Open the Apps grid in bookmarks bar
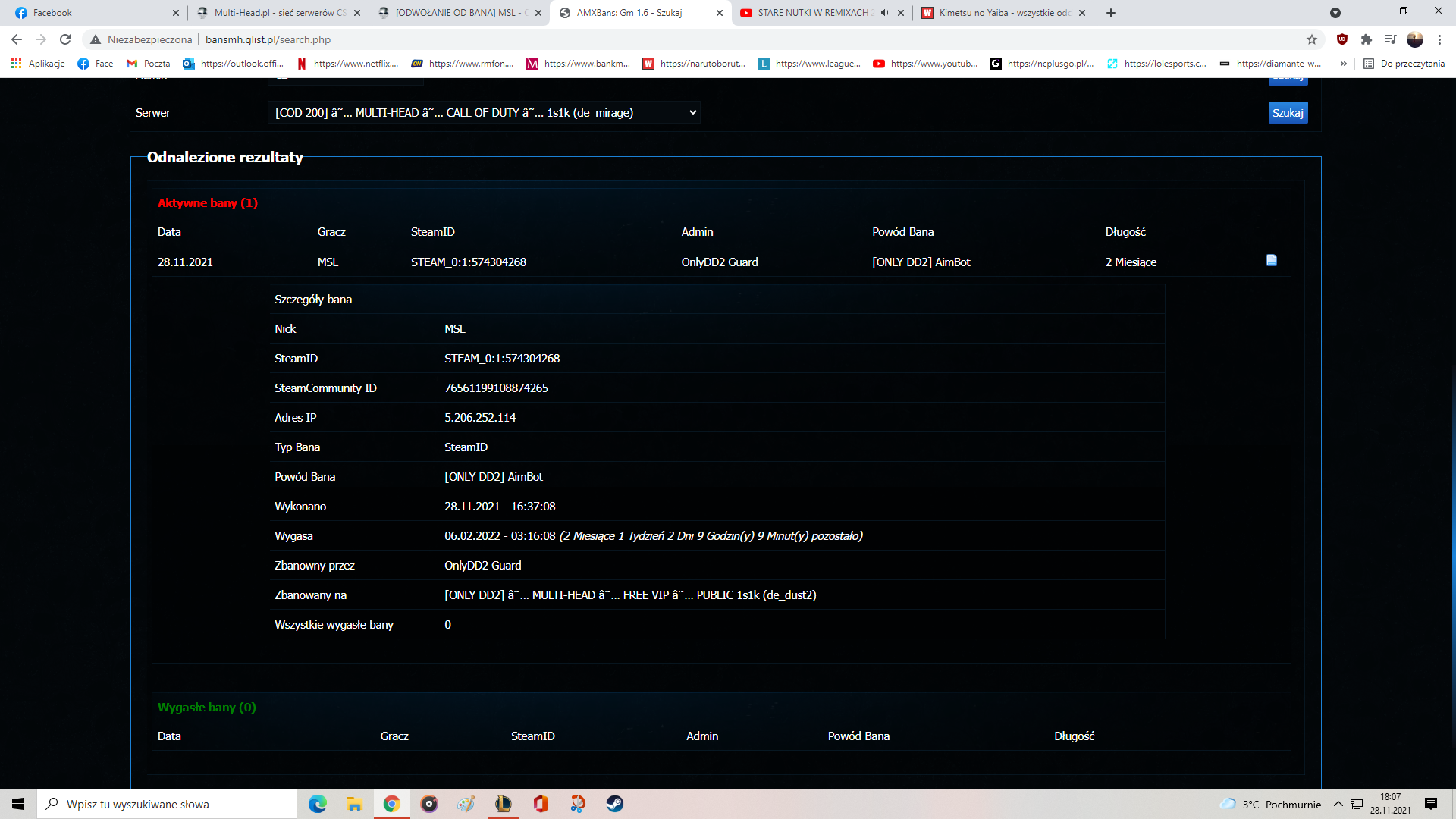The width and height of the screenshot is (1456, 819). (x=16, y=64)
